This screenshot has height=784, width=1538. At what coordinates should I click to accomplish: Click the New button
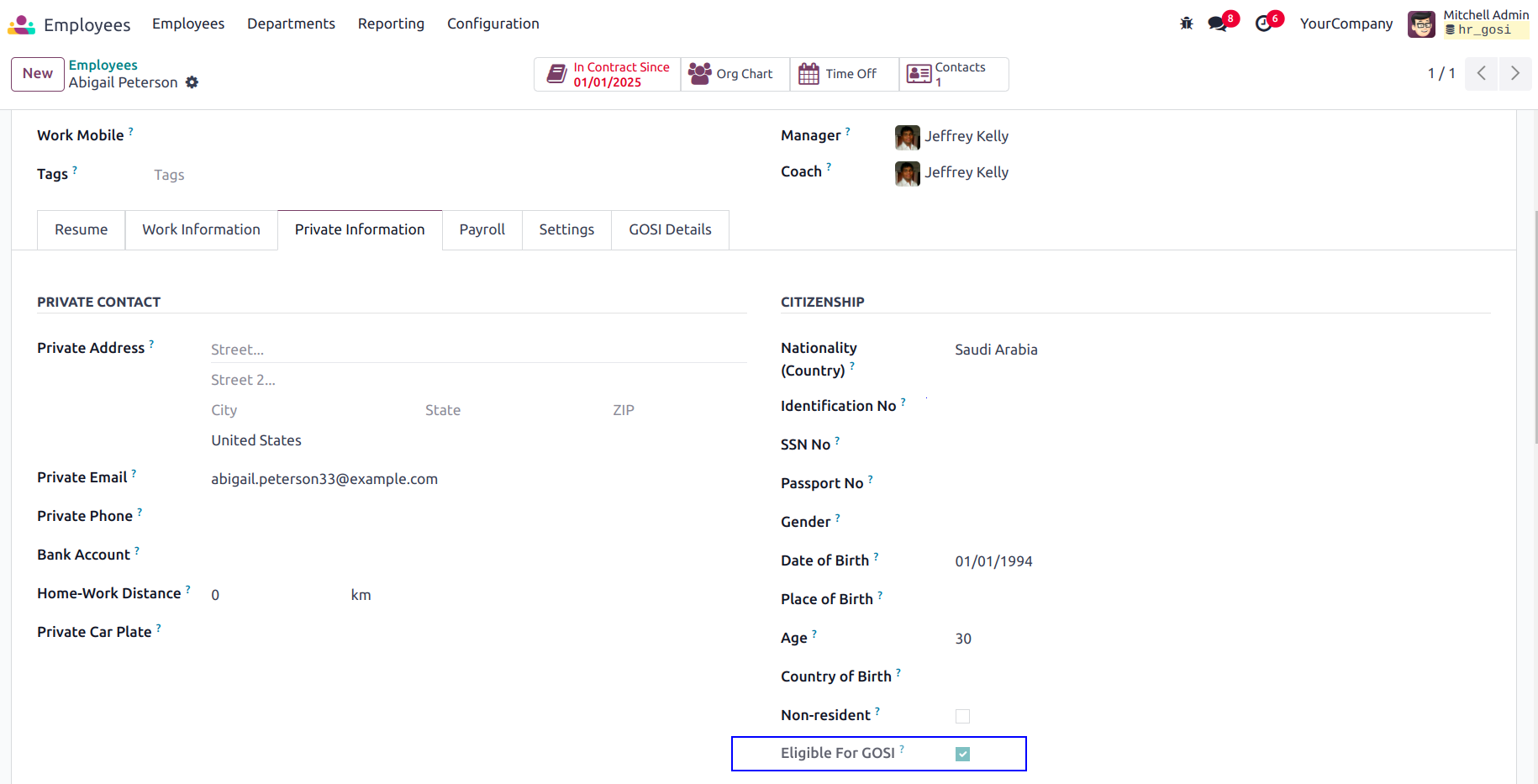coord(38,74)
